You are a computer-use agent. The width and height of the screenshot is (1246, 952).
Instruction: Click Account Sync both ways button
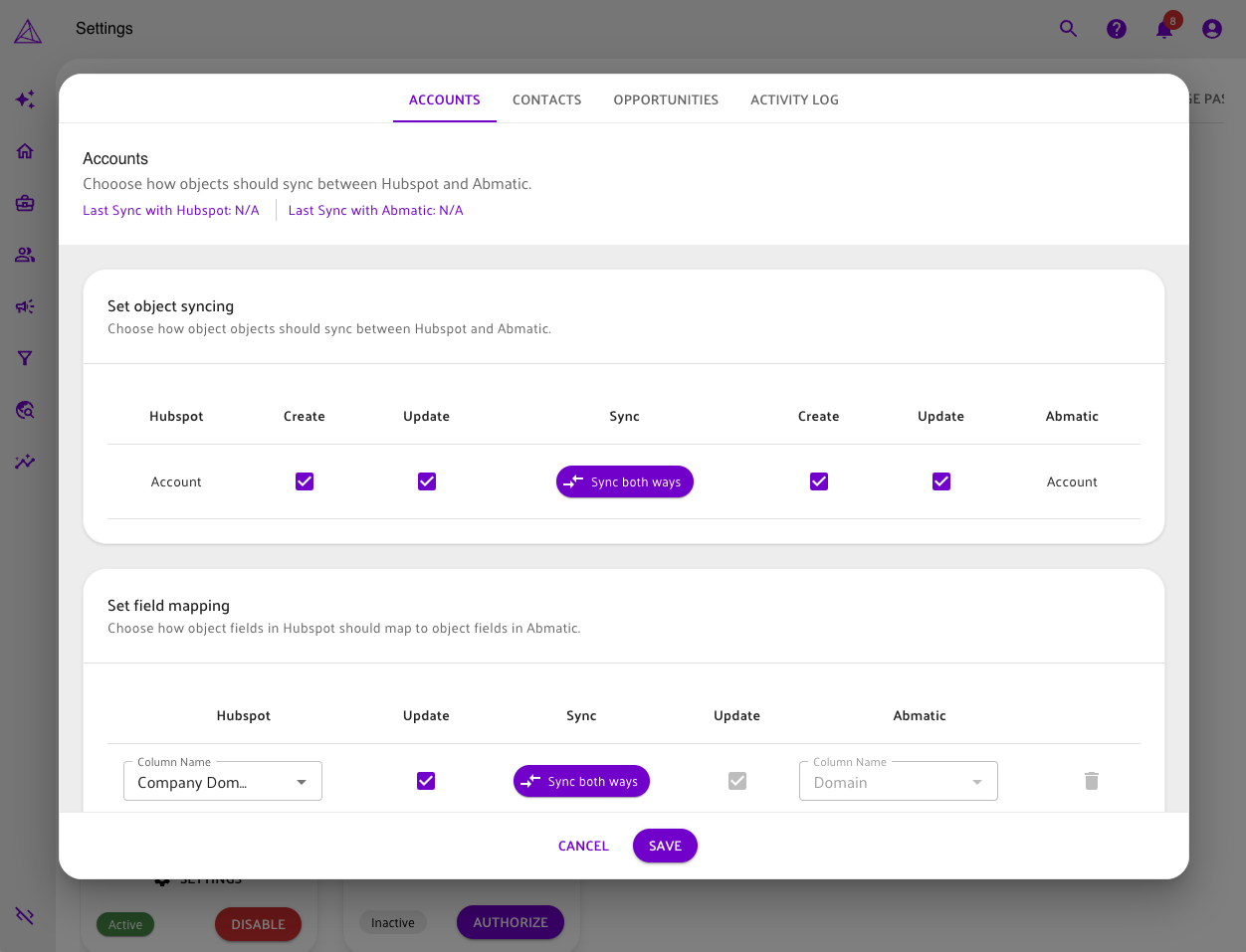(624, 481)
